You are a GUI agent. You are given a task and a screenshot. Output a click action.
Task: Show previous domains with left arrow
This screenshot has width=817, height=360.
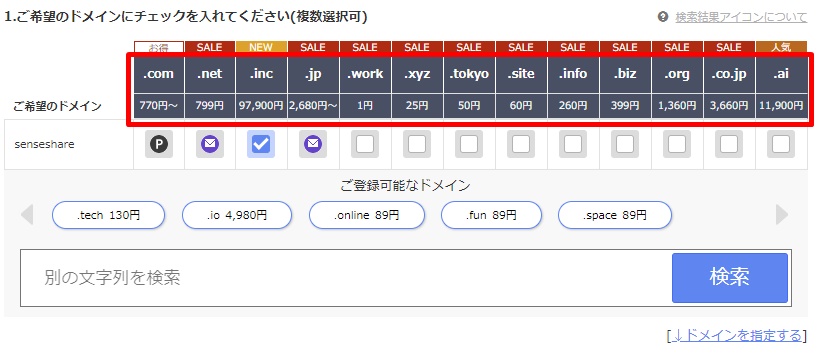pyautogui.click(x=27, y=215)
